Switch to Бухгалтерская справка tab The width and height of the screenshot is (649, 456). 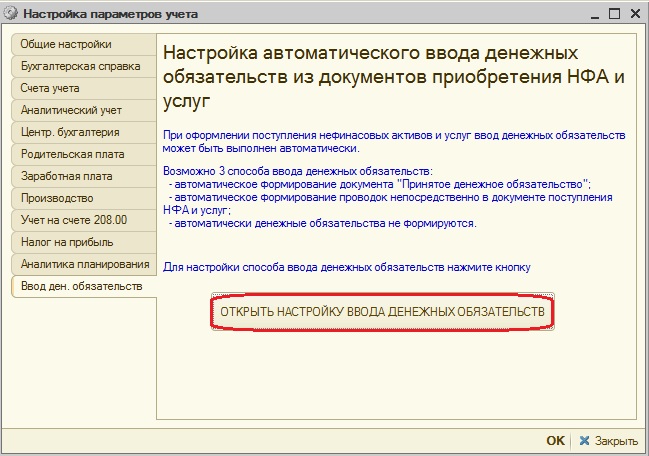coord(84,66)
